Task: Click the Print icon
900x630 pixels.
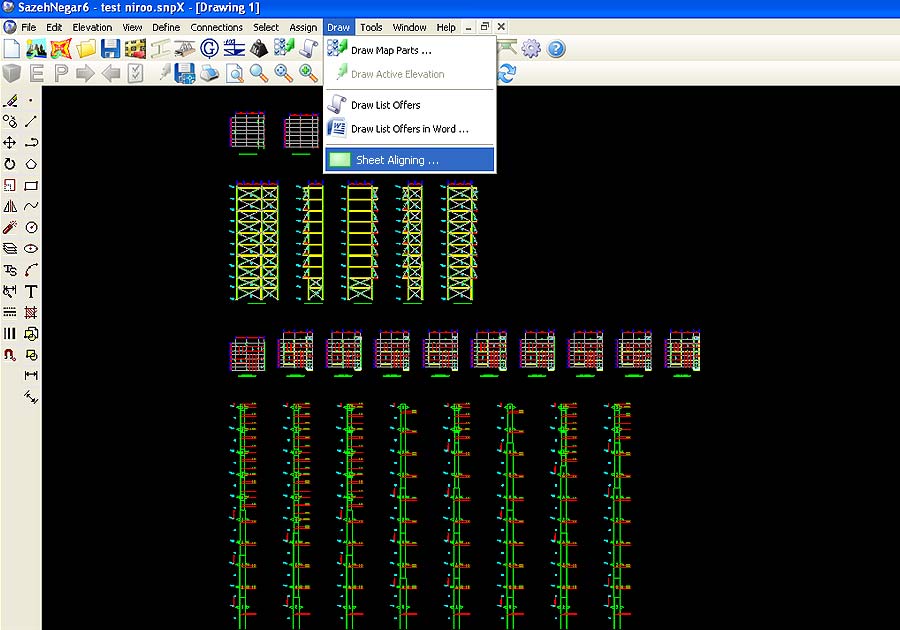Action: [x=210, y=73]
